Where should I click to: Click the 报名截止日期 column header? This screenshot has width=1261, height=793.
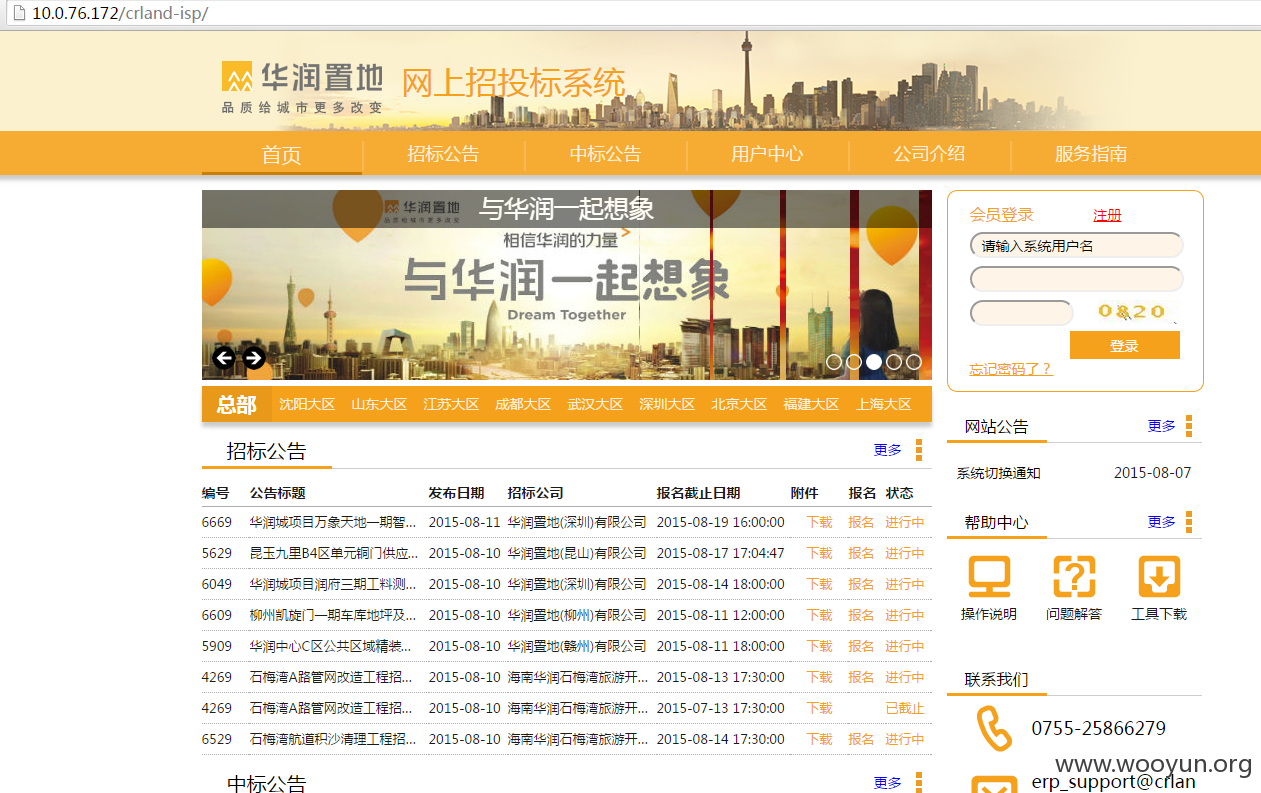tap(698, 493)
